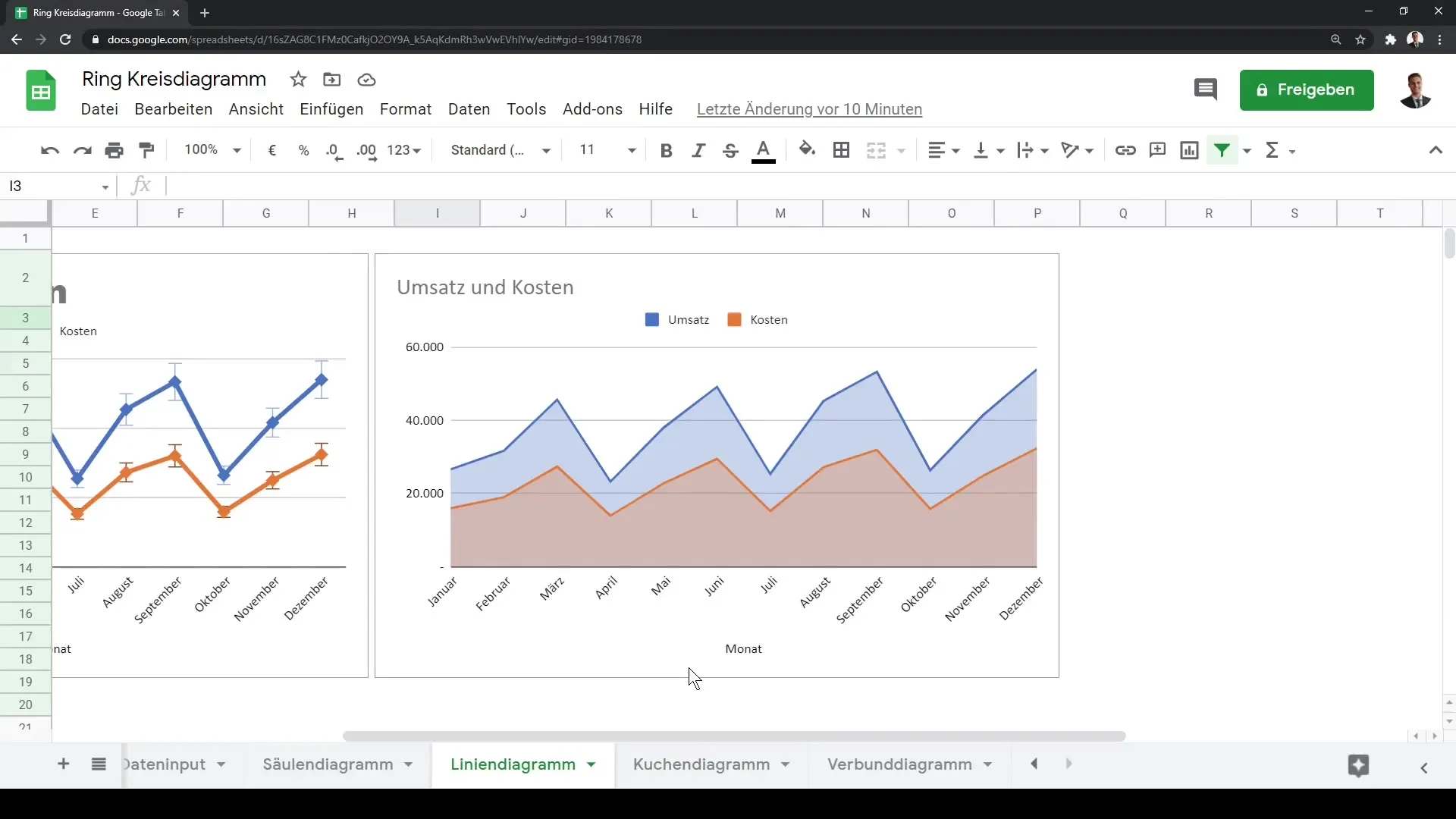Select column K header
The image size is (1456, 819).
(x=609, y=214)
